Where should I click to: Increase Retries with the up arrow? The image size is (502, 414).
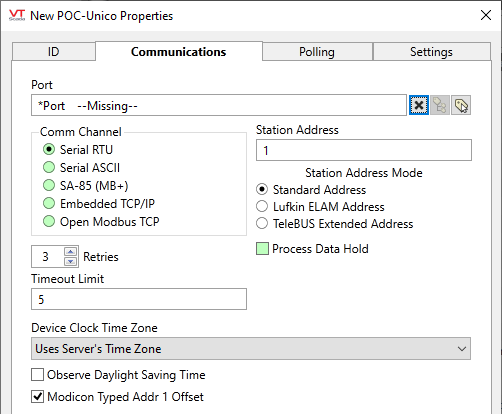70,252
